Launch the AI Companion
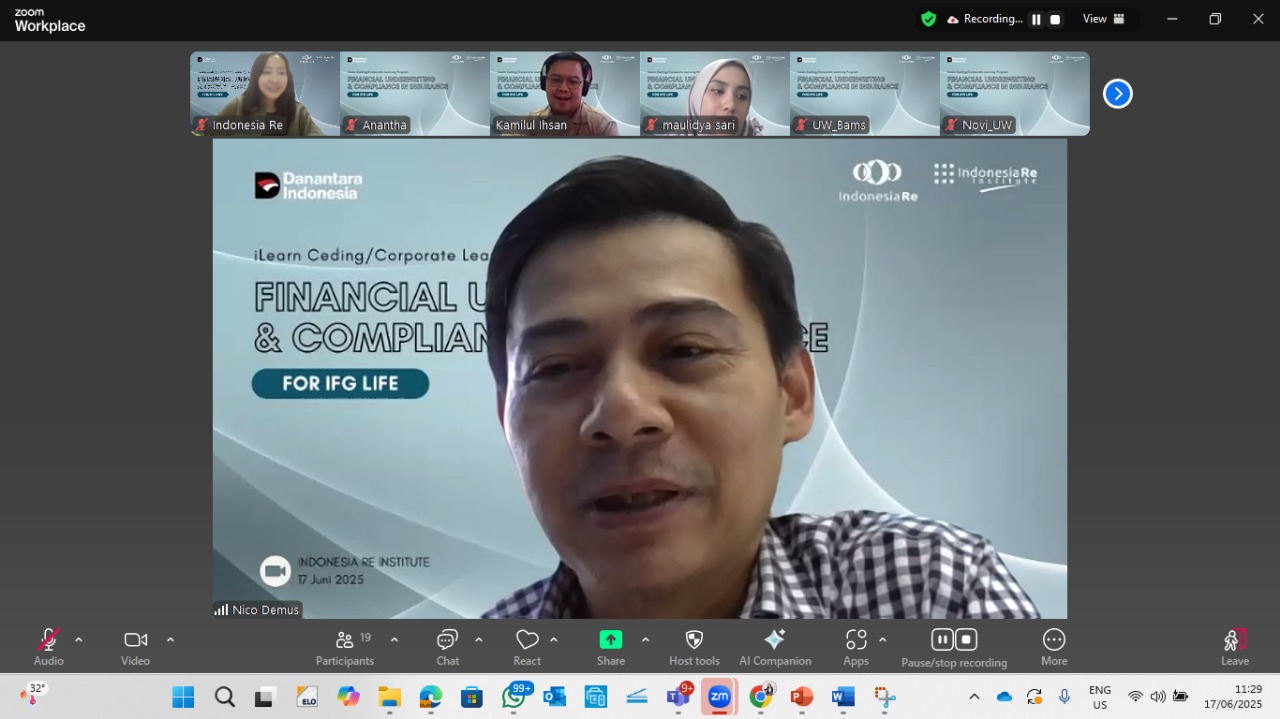This screenshot has width=1280, height=719. click(x=775, y=648)
